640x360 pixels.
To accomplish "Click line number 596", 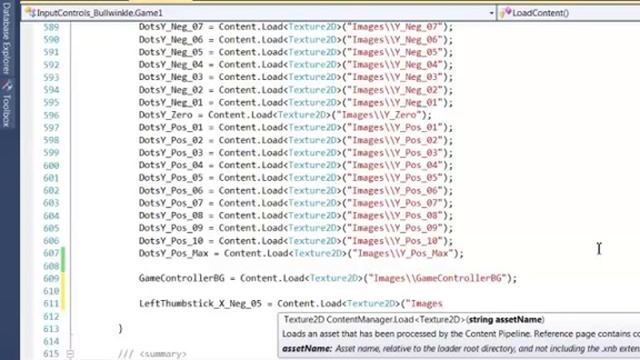I will click(x=51, y=115).
